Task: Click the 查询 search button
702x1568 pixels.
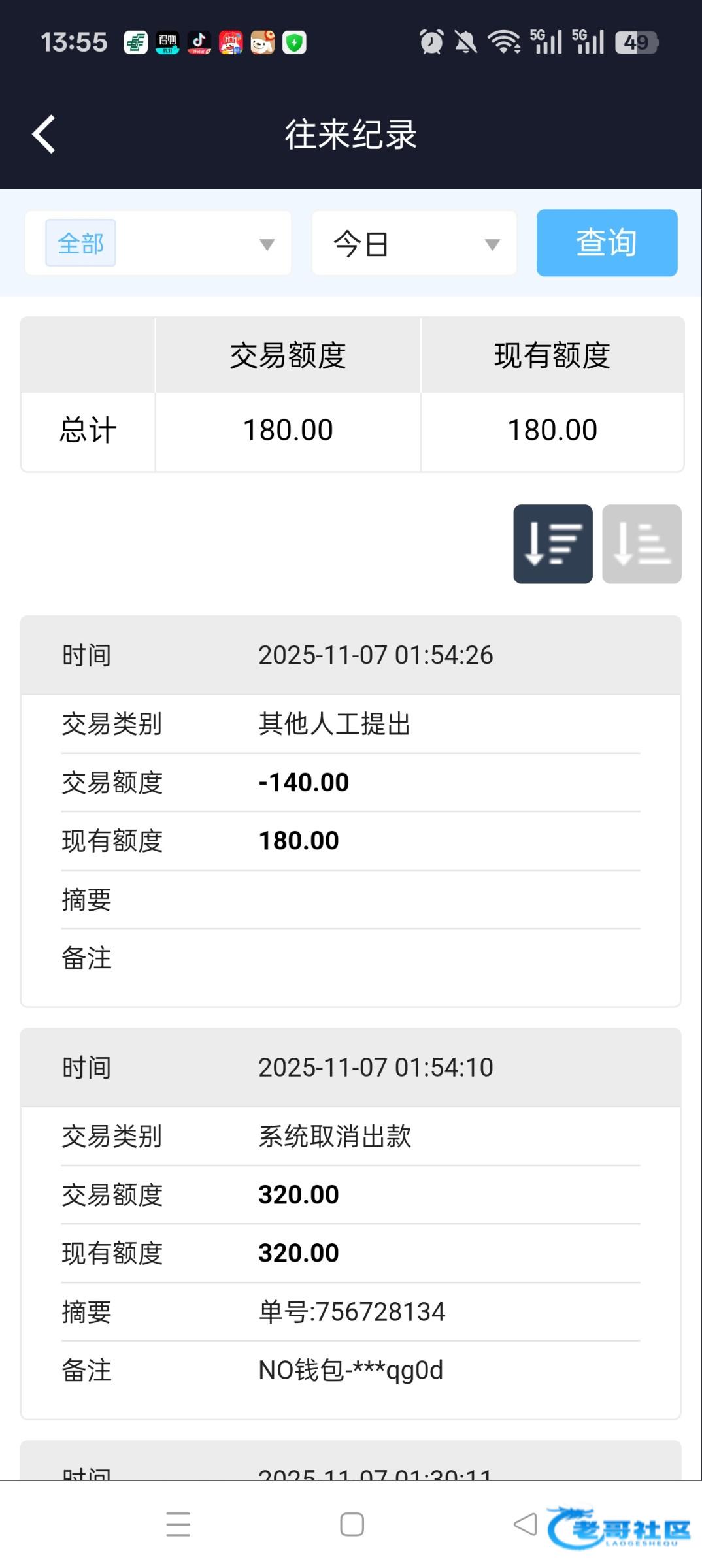Action: pyautogui.click(x=607, y=243)
